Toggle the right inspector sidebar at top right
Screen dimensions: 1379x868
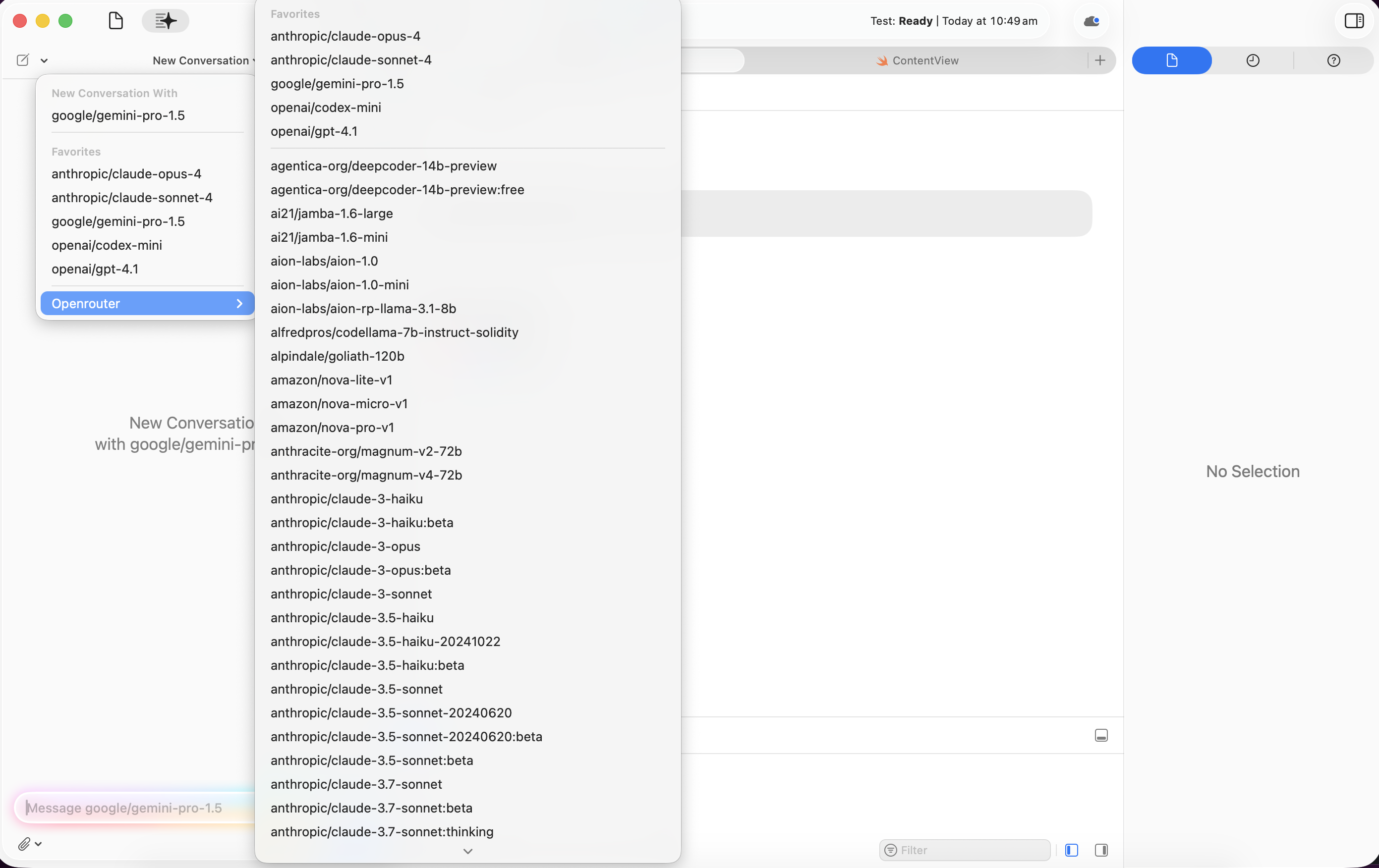1354,21
